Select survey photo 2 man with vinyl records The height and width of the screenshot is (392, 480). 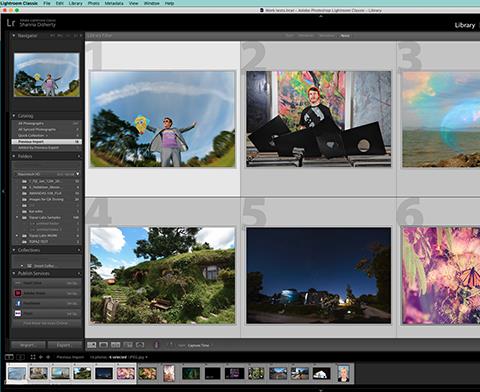[318, 119]
